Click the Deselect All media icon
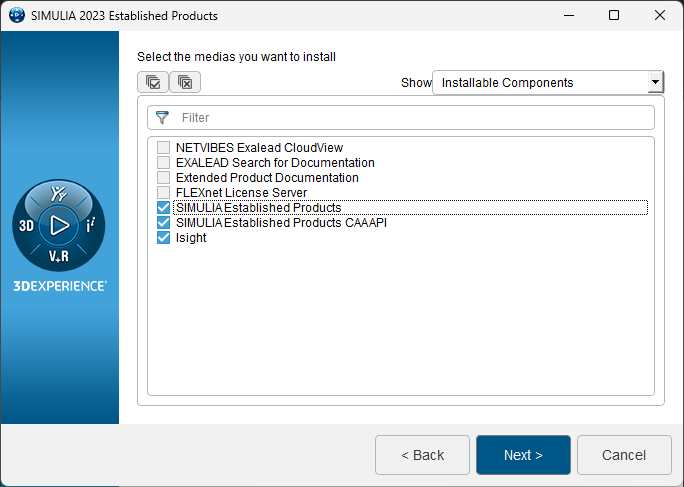Image resolution: width=684 pixels, height=487 pixels. click(185, 82)
